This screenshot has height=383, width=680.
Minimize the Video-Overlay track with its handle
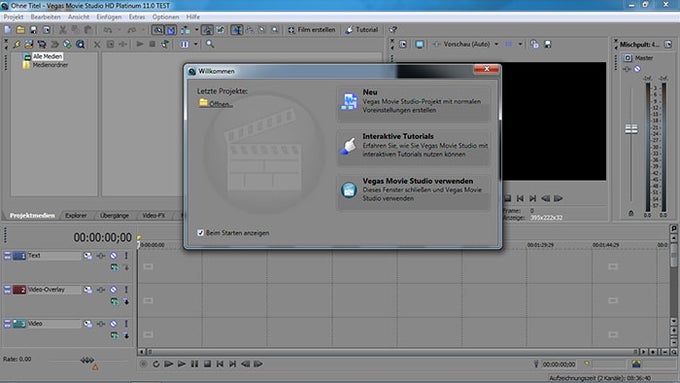tap(7, 290)
